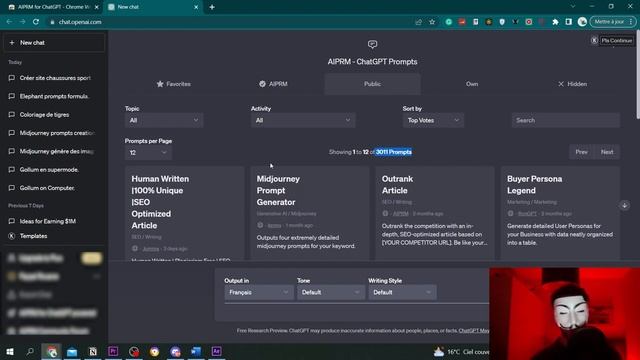Go to the Next page of prompts
640x360 pixels.
[x=607, y=152]
